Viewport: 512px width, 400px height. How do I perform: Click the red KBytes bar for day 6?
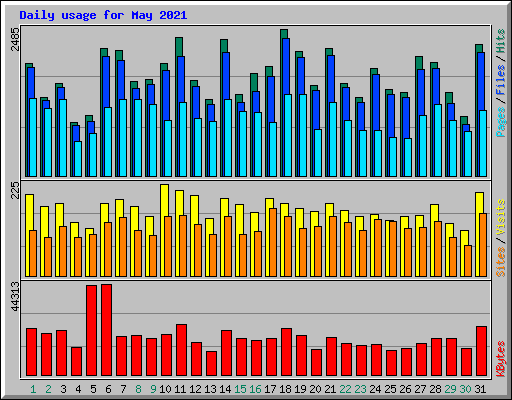(x=106, y=330)
